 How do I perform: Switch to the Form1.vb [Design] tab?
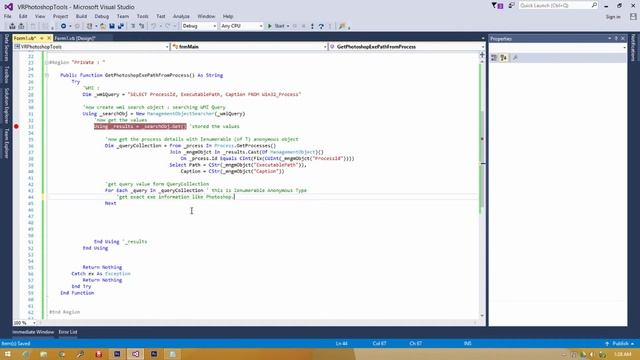(75, 38)
